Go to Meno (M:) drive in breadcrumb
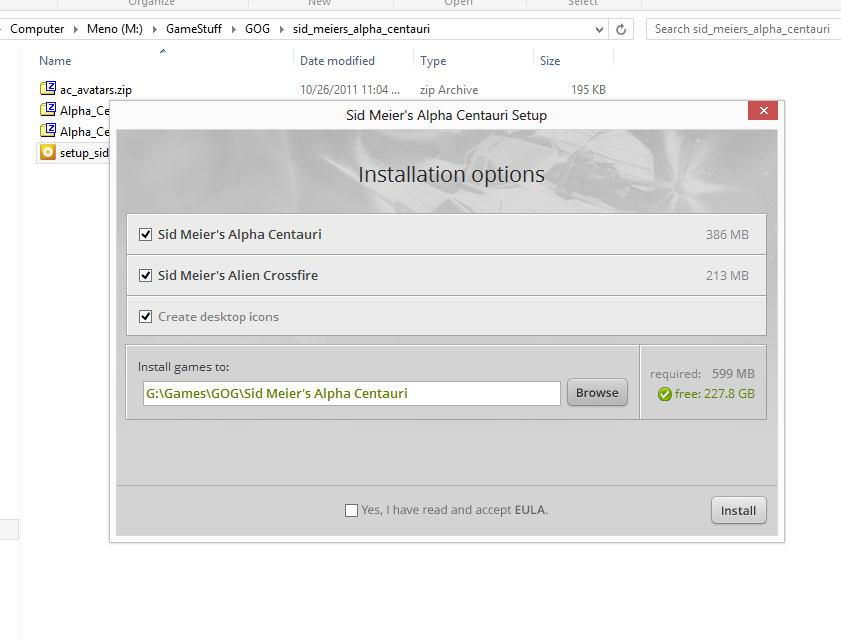This screenshot has width=841, height=641. tap(115, 29)
